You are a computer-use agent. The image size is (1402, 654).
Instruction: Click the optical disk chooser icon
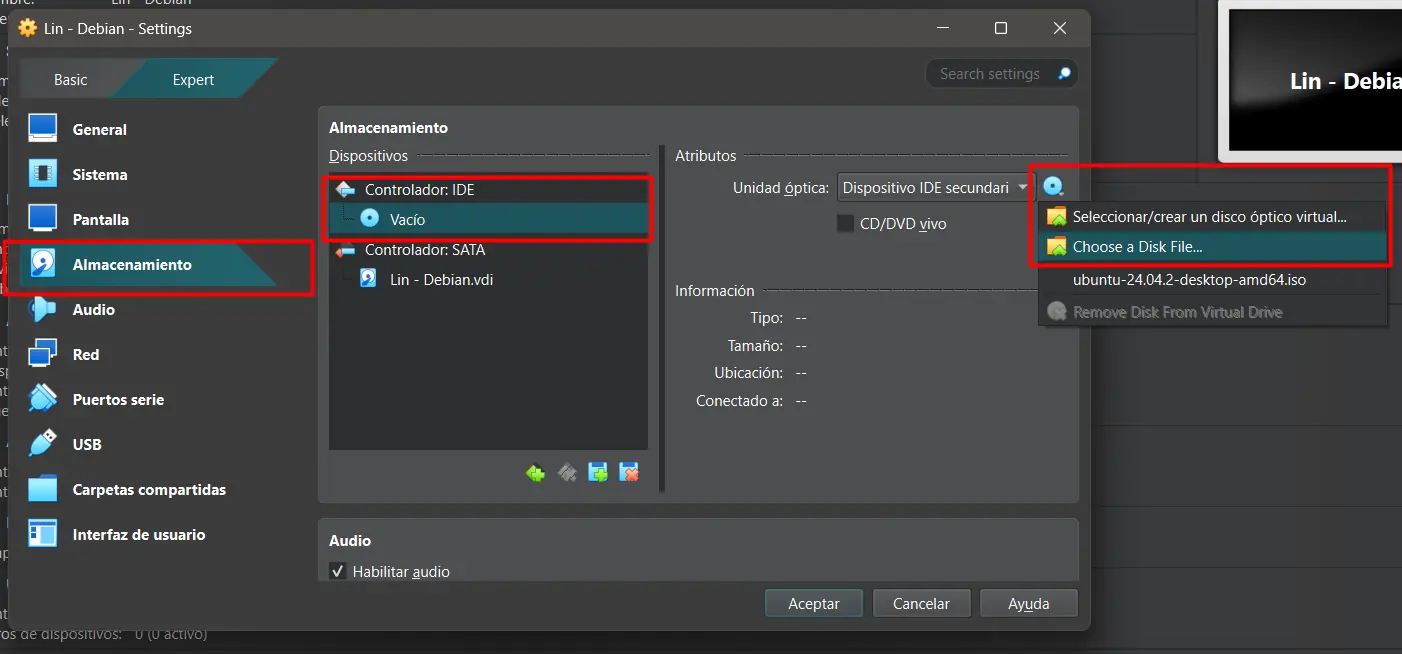click(1053, 187)
